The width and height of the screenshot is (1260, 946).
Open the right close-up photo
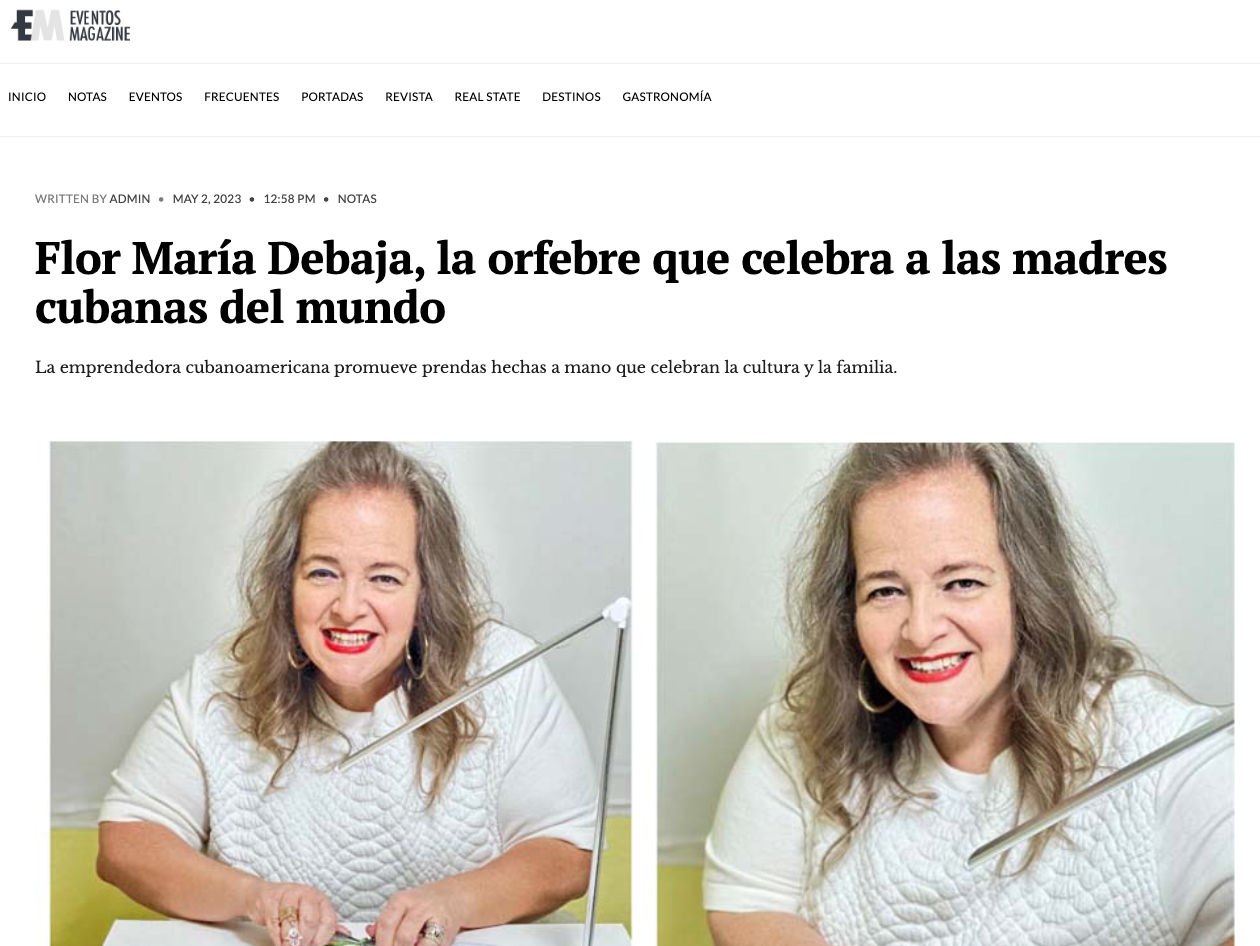[x=945, y=693]
